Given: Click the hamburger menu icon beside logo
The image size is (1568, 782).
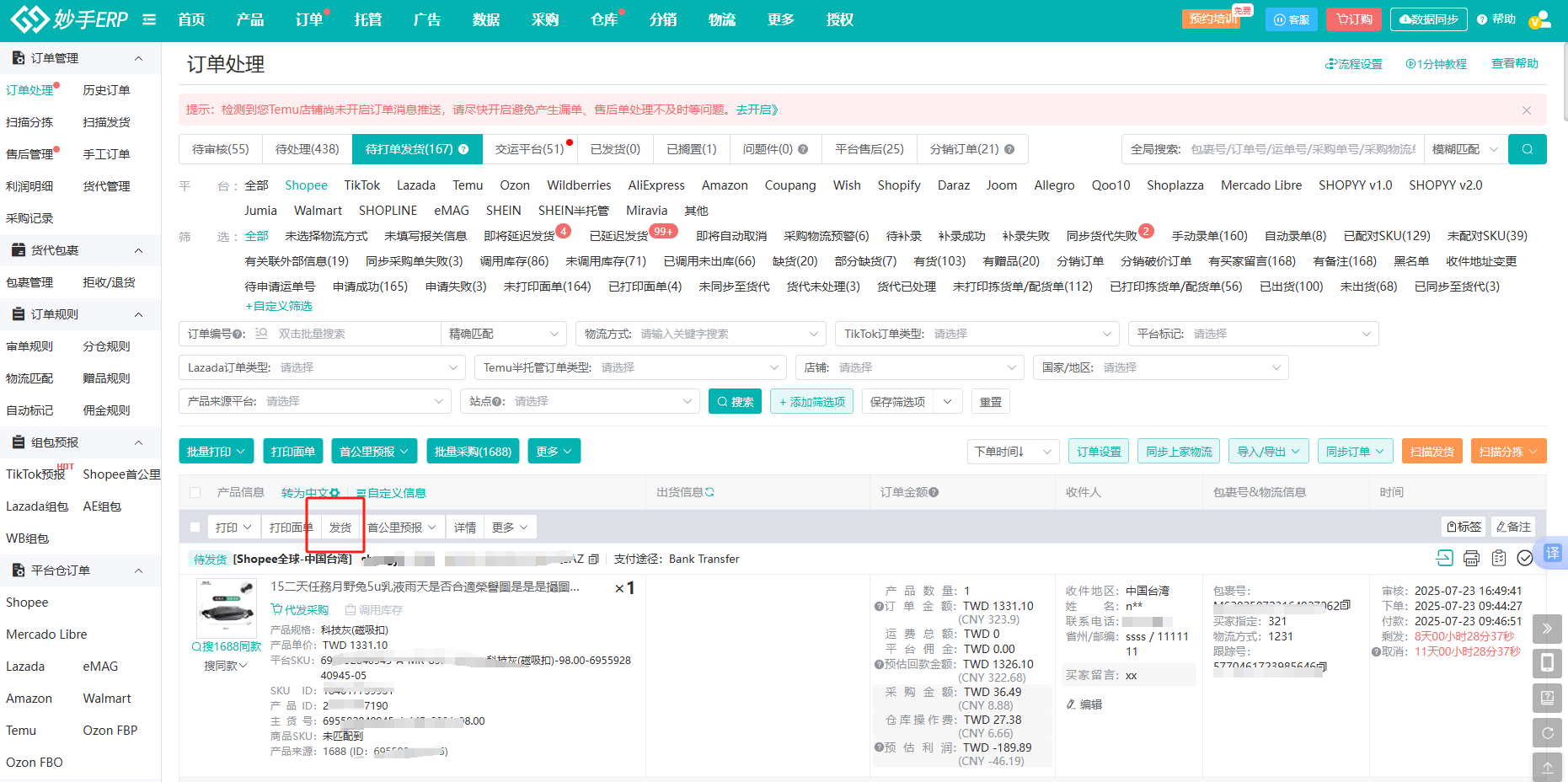Looking at the screenshot, I should click(x=149, y=19).
